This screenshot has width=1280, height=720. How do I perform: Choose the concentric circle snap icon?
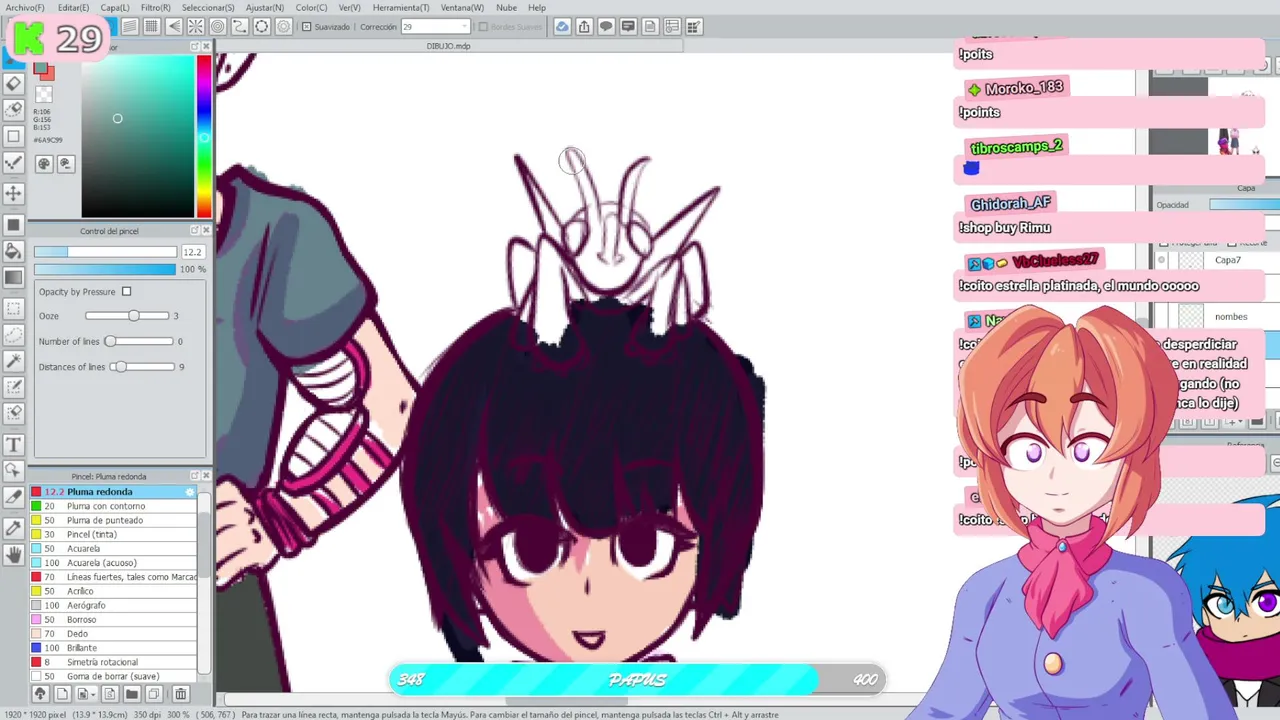[218, 27]
